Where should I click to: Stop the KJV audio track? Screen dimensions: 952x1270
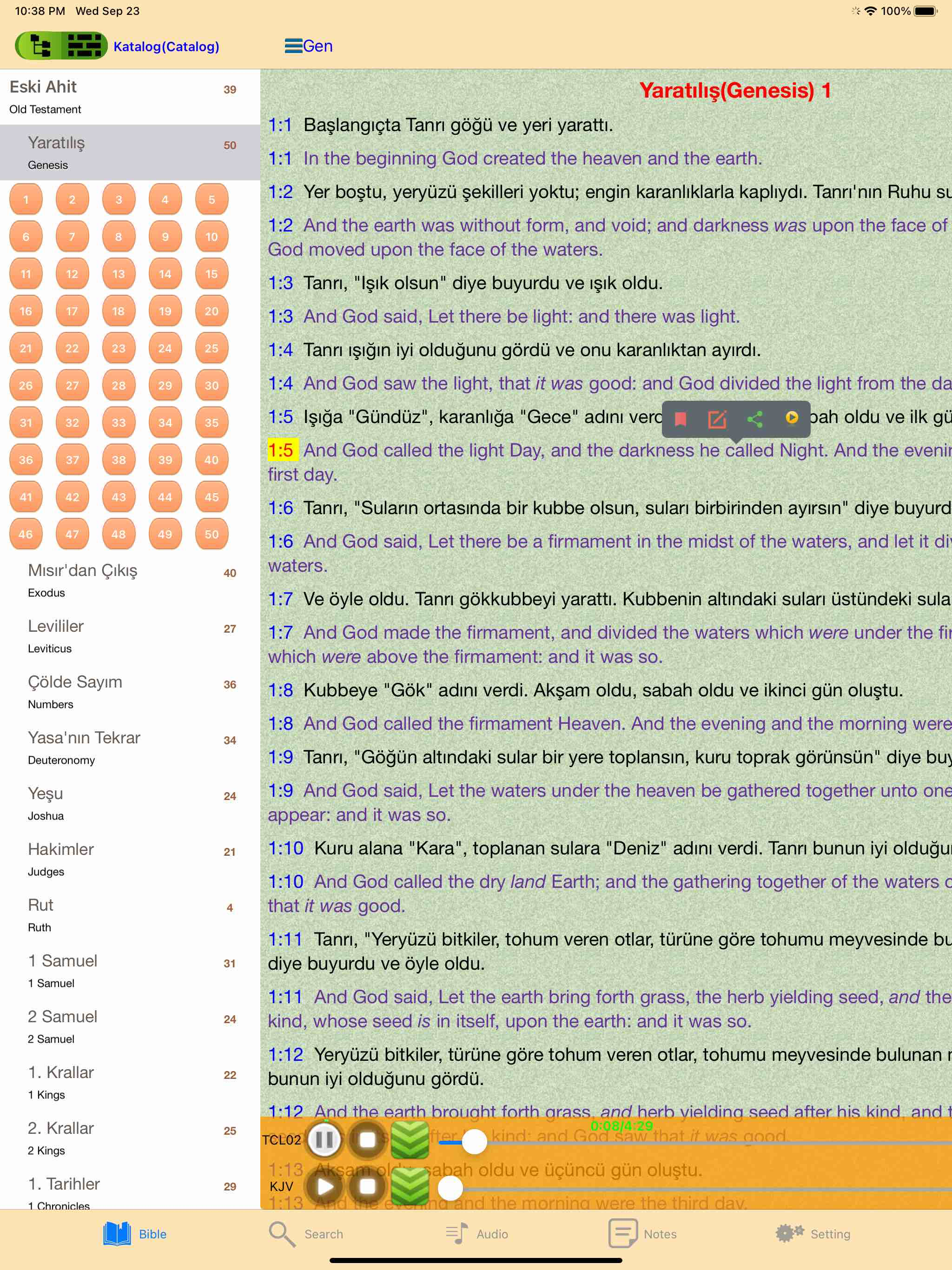pyautogui.click(x=368, y=1186)
